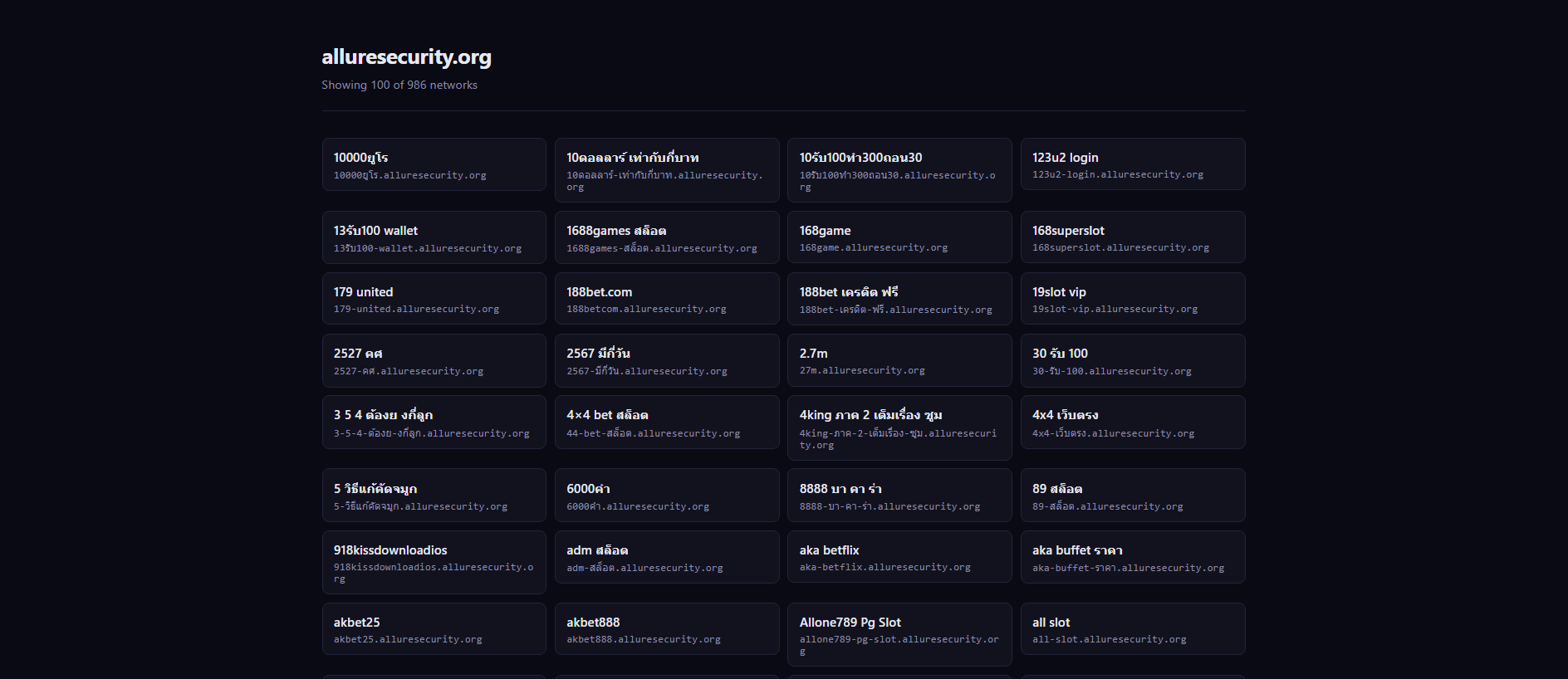The image size is (1568, 679).
Task: Open the 10000ยูโร network card
Action: click(434, 164)
